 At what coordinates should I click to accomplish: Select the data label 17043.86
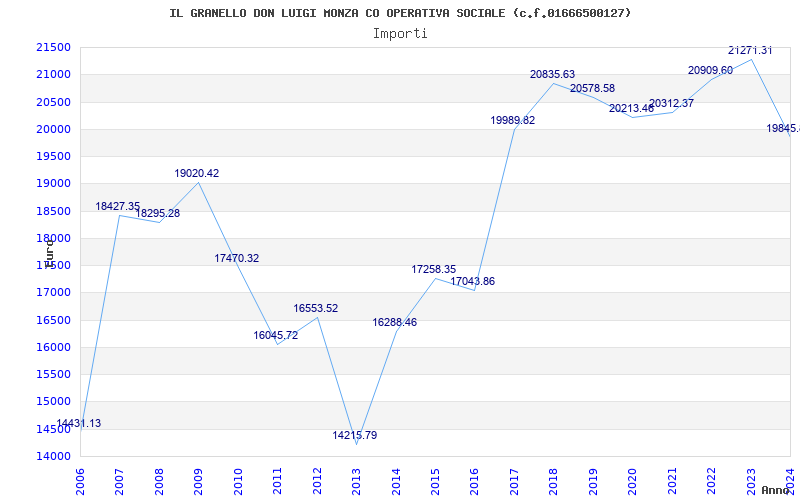[x=472, y=282]
